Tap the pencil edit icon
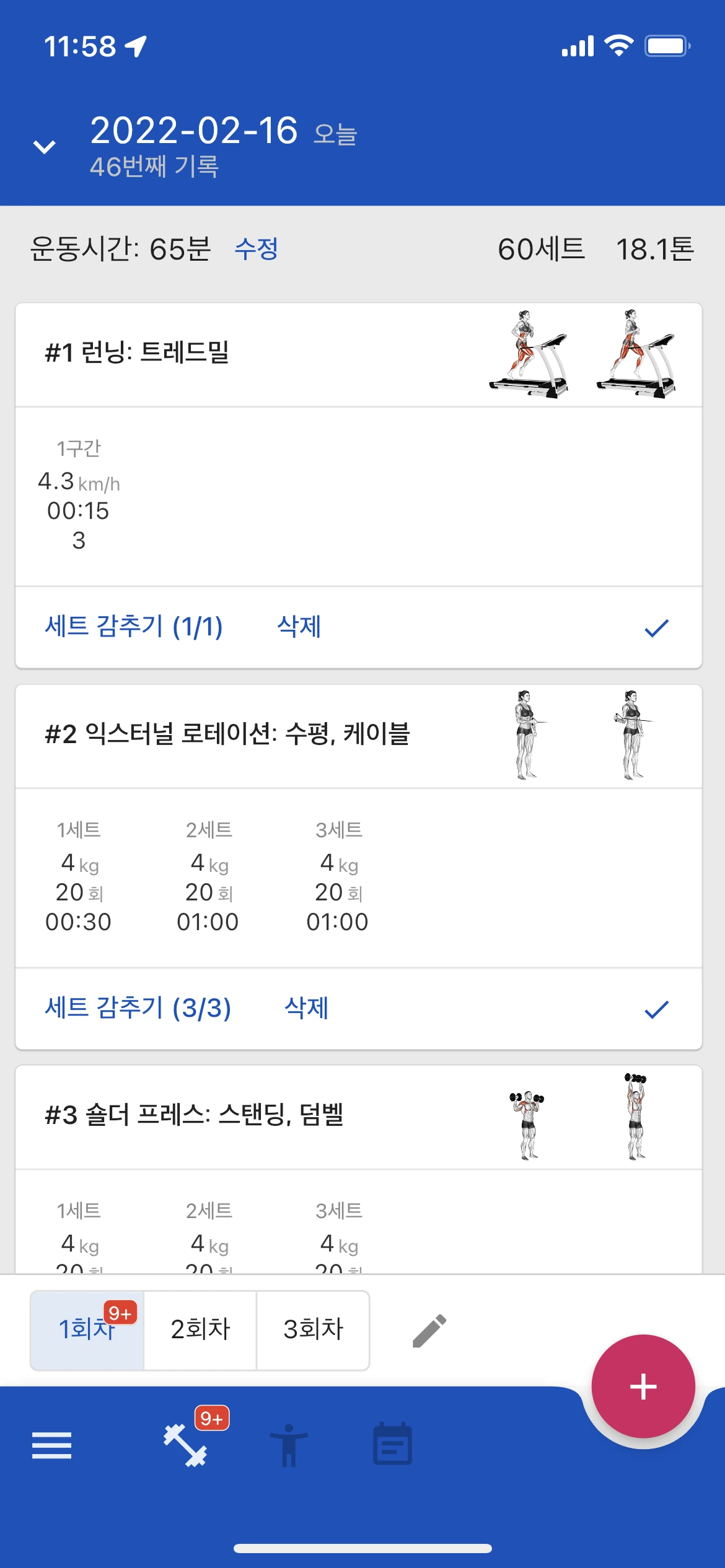 click(x=429, y=1330)
